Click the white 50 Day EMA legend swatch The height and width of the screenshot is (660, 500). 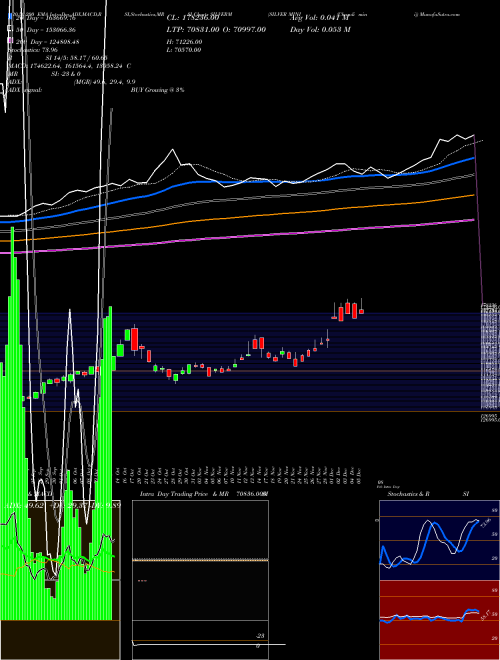[11, 29]
